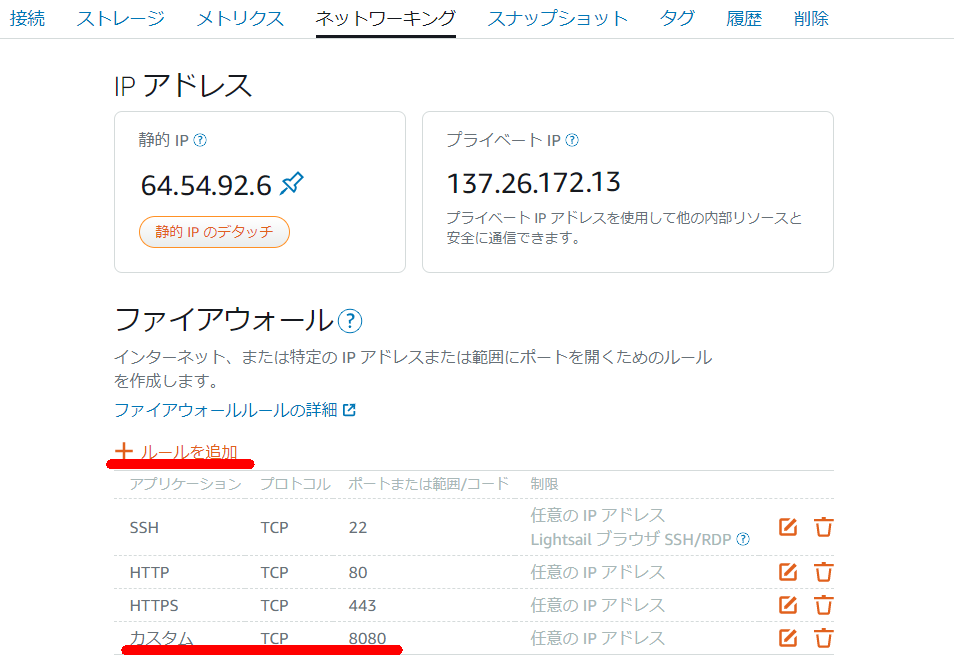Delete the カスタム 8080 rule
The image size is (967, 667).
pos(823,637)
